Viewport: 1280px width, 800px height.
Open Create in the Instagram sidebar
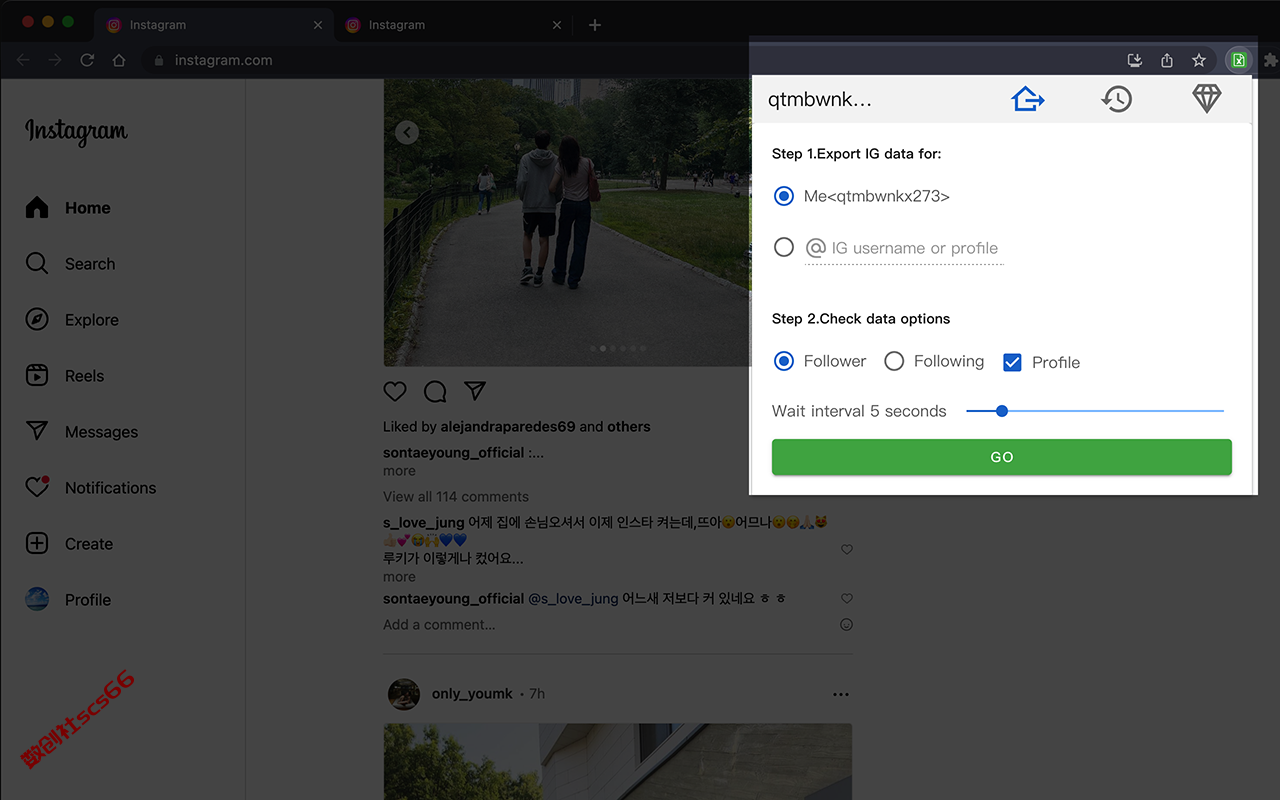[x=68, y=544]
